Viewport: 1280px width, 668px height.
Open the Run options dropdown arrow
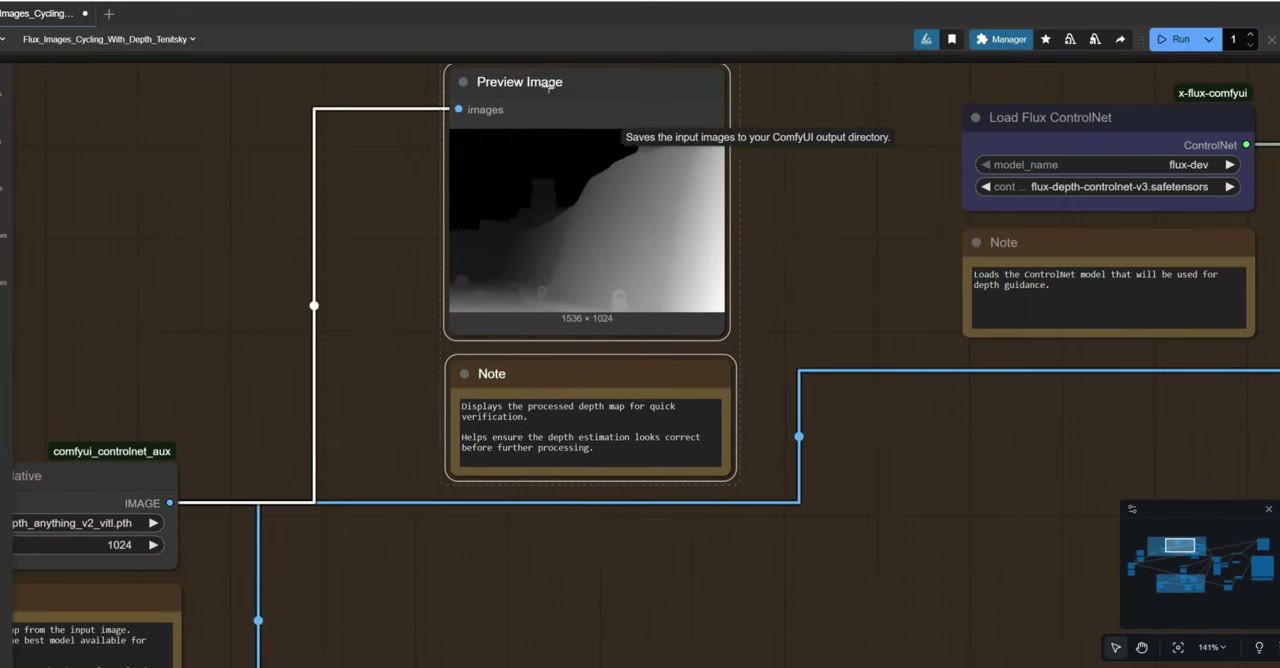coord(1209,39)
